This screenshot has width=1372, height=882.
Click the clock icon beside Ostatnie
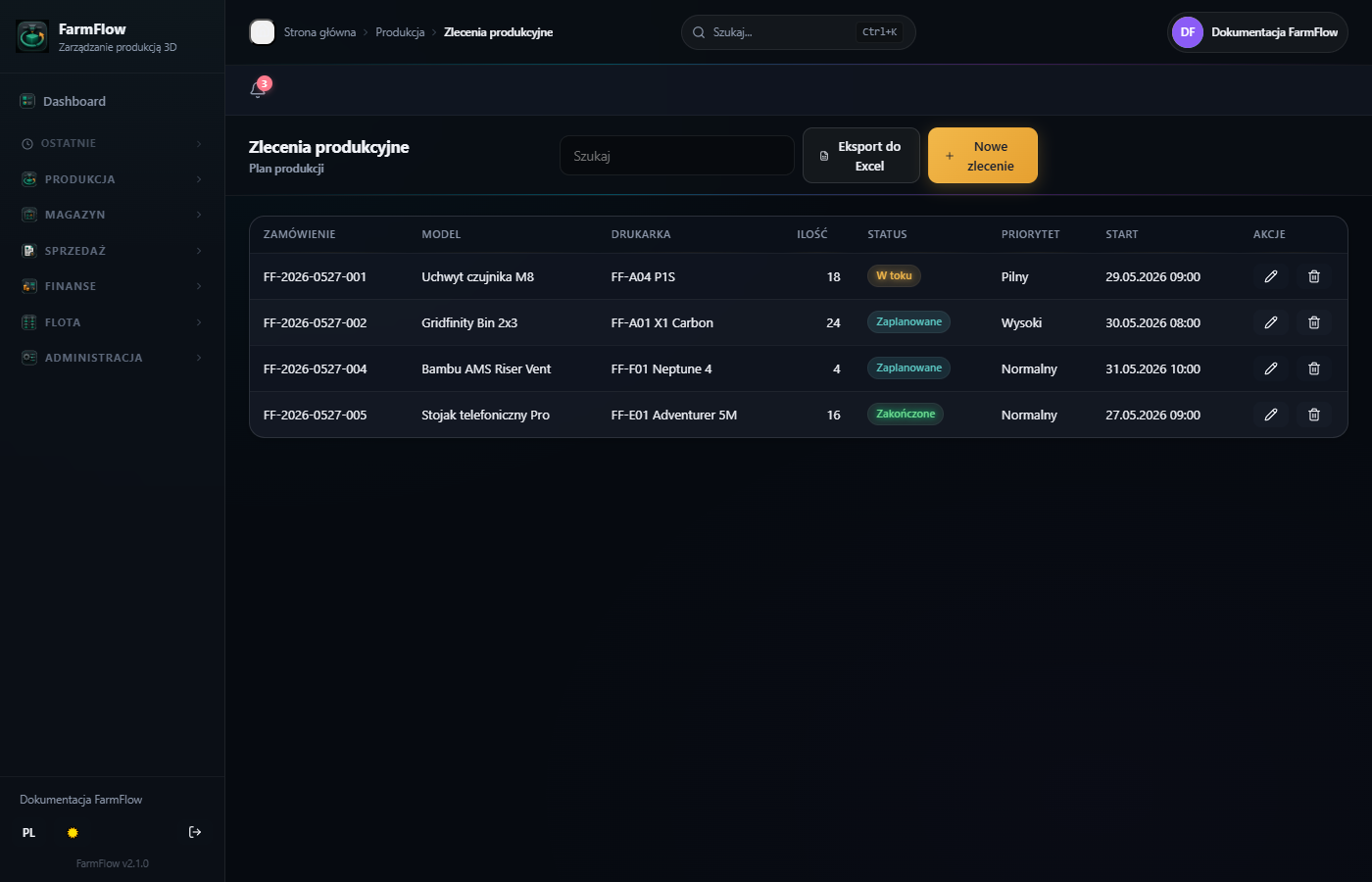[x=27, y=144]
